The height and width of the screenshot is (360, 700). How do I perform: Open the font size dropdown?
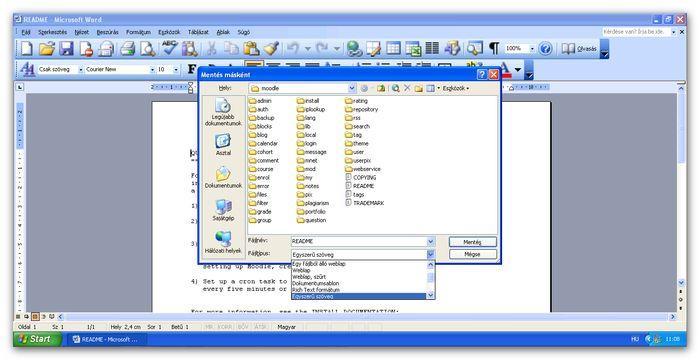click(176, 70)
